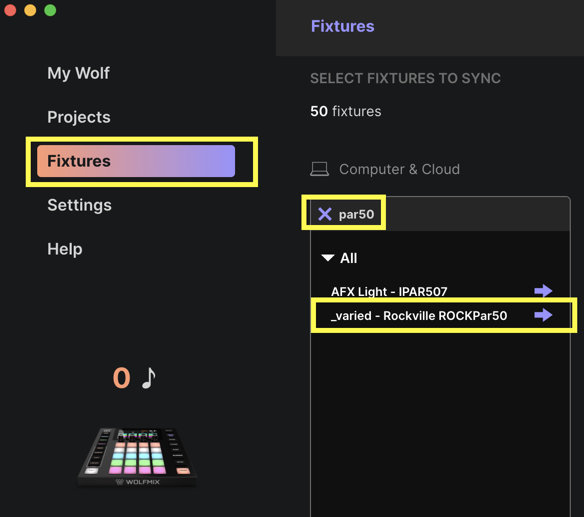Collapse the All fixtures group triangle
Image resolution: width=584 pixels, height=517 pixels.
click(x=328, y=258)
